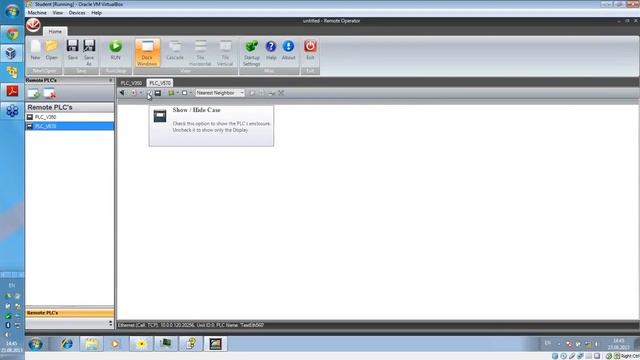Open the VirtualBox Devices menu
This screenshot has height=360, width=640.
coord(77,13)
